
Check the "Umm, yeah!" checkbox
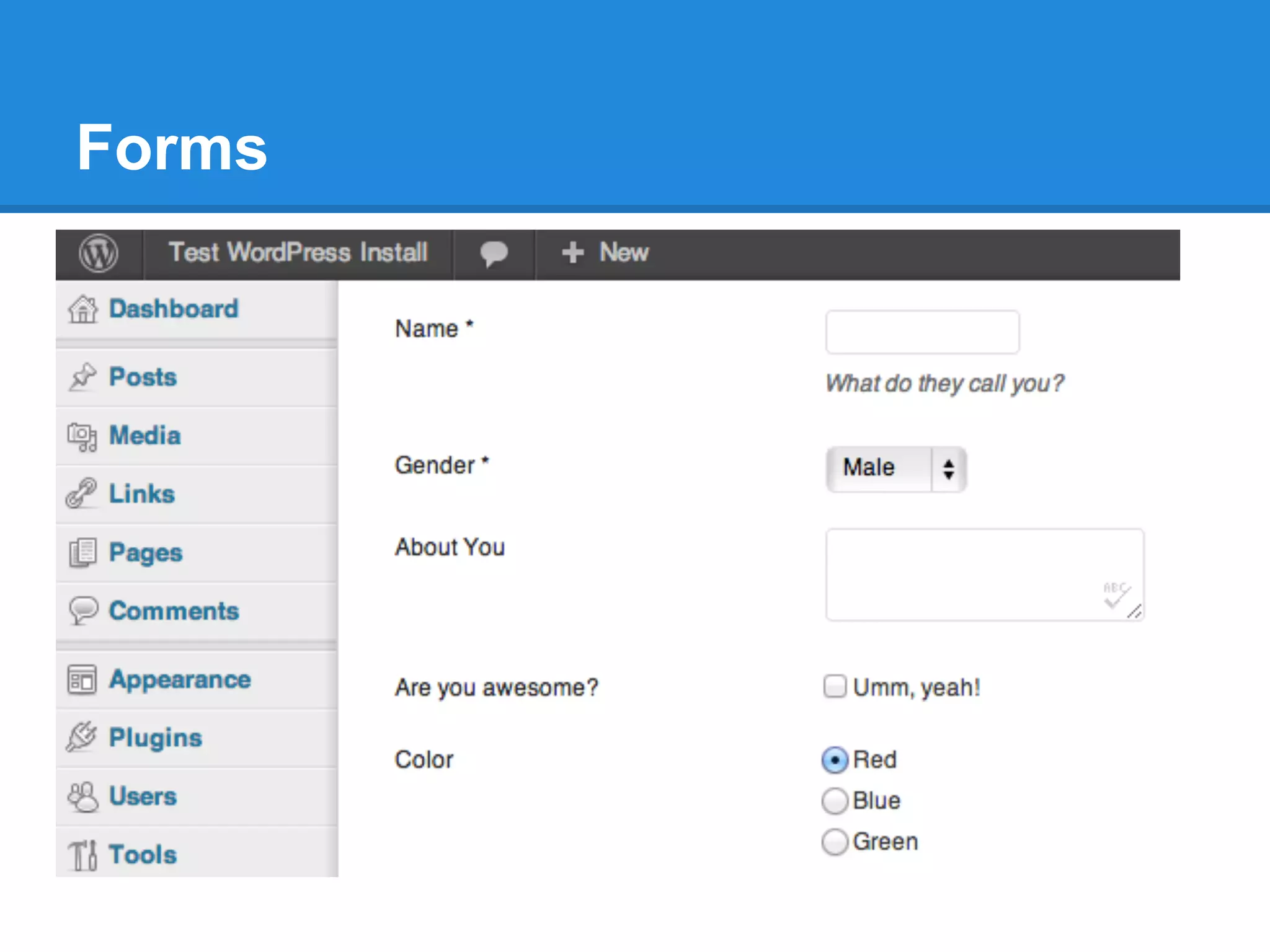pos(835,687)
